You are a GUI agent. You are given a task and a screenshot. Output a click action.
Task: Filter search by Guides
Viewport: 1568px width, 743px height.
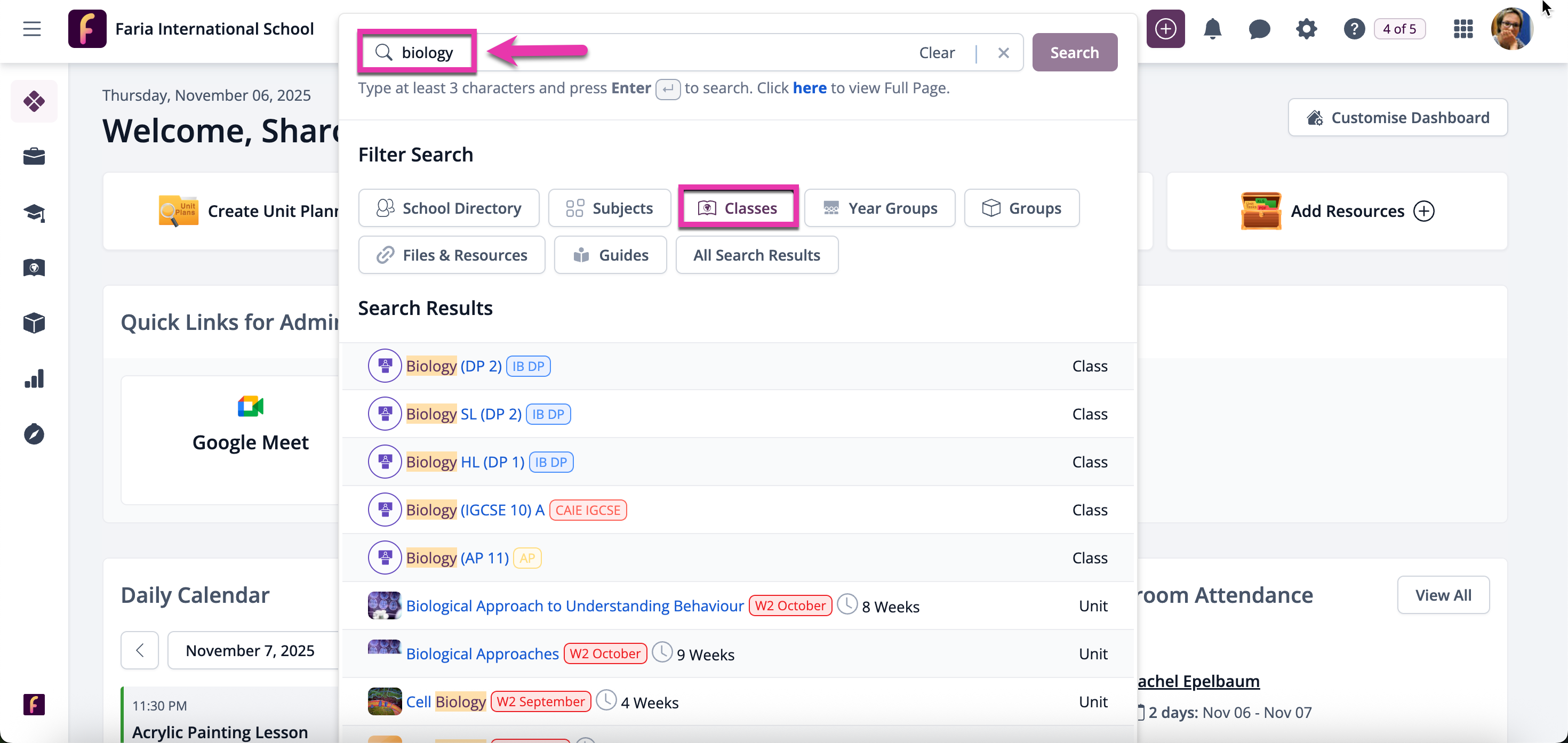(611, 255)
